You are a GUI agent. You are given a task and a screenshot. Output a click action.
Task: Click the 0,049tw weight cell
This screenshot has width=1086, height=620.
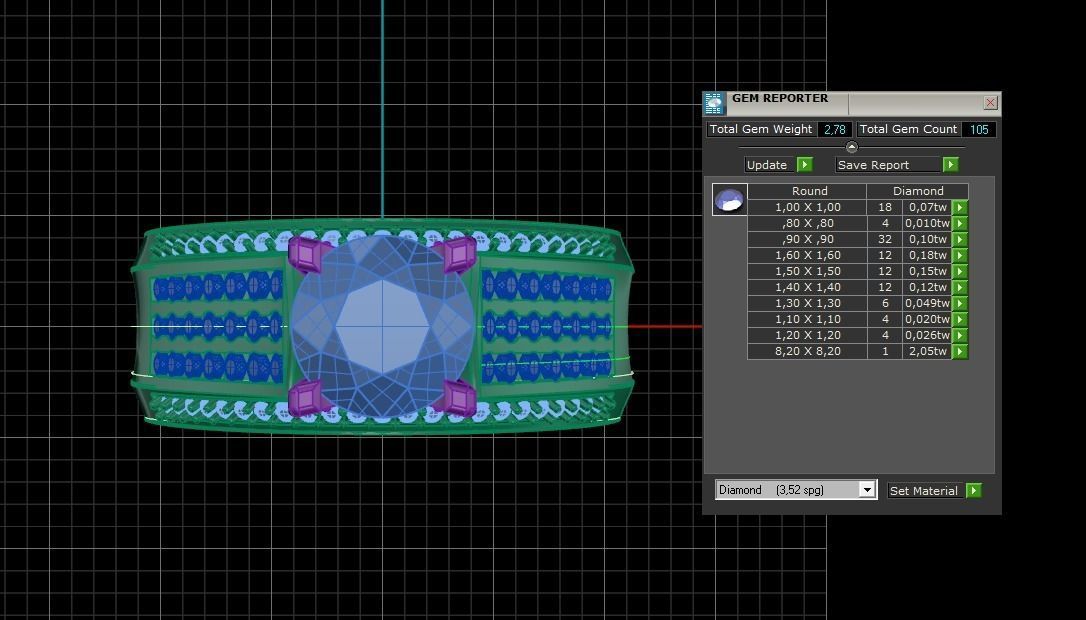927,303
